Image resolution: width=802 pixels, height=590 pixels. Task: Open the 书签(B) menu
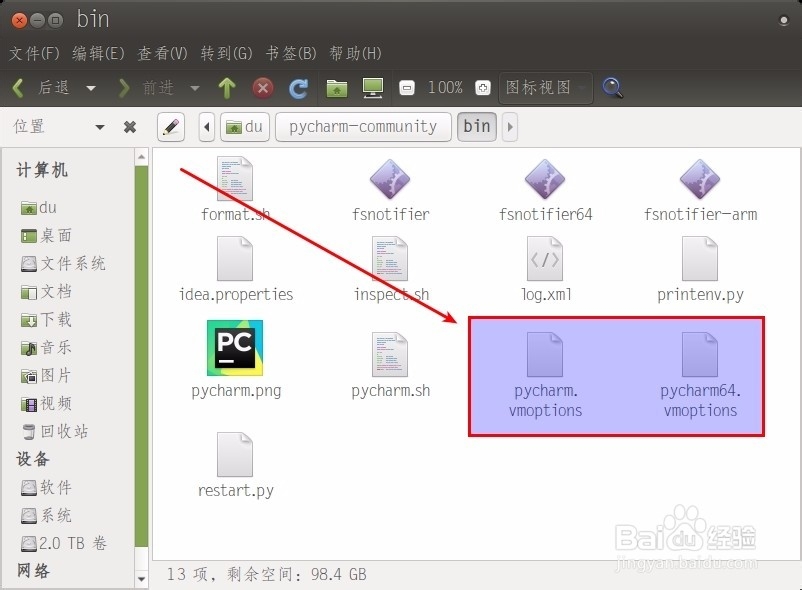291,53
